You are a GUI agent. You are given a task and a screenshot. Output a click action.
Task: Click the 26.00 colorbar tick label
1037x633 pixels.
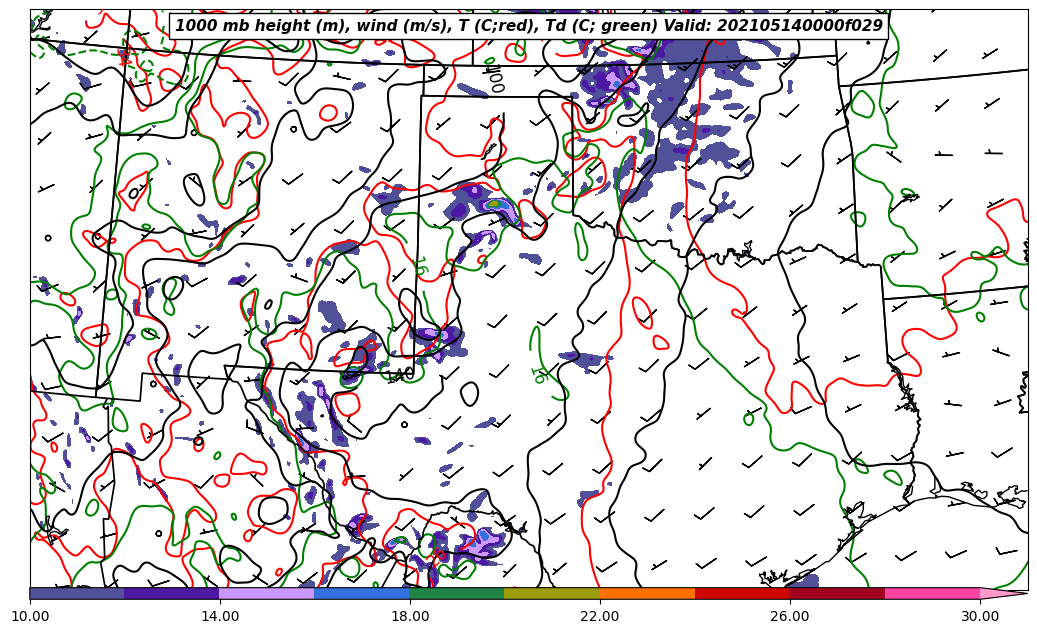pos(790,616)
